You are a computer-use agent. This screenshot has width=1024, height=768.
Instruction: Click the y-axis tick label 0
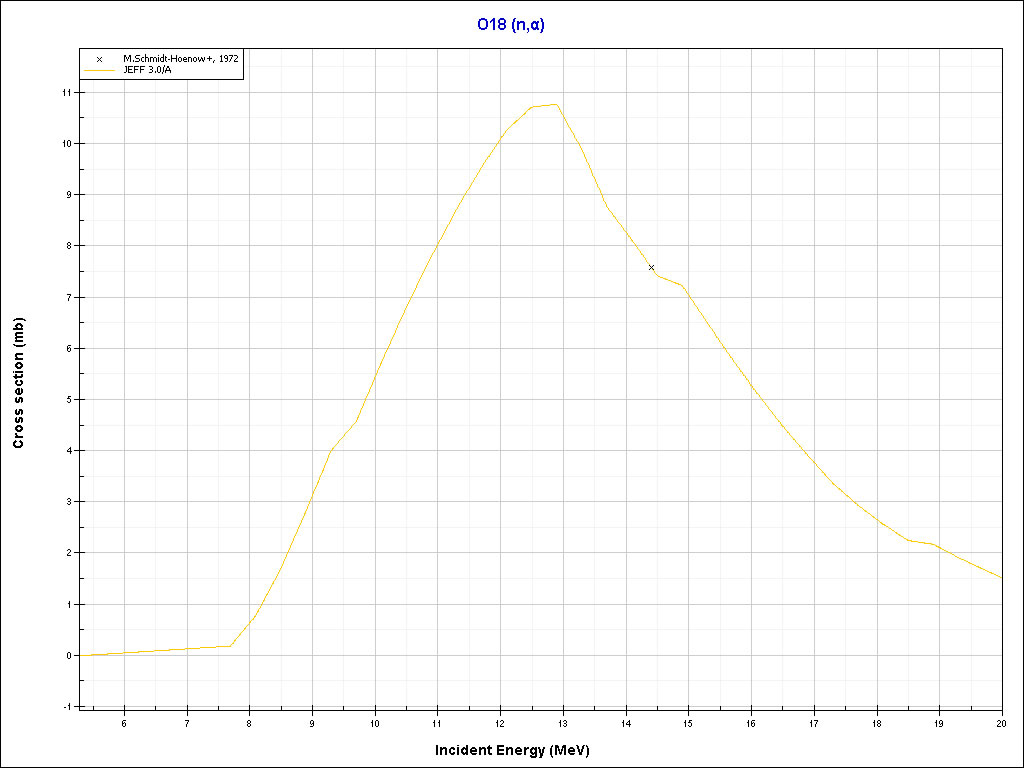(x=69, y=655)
